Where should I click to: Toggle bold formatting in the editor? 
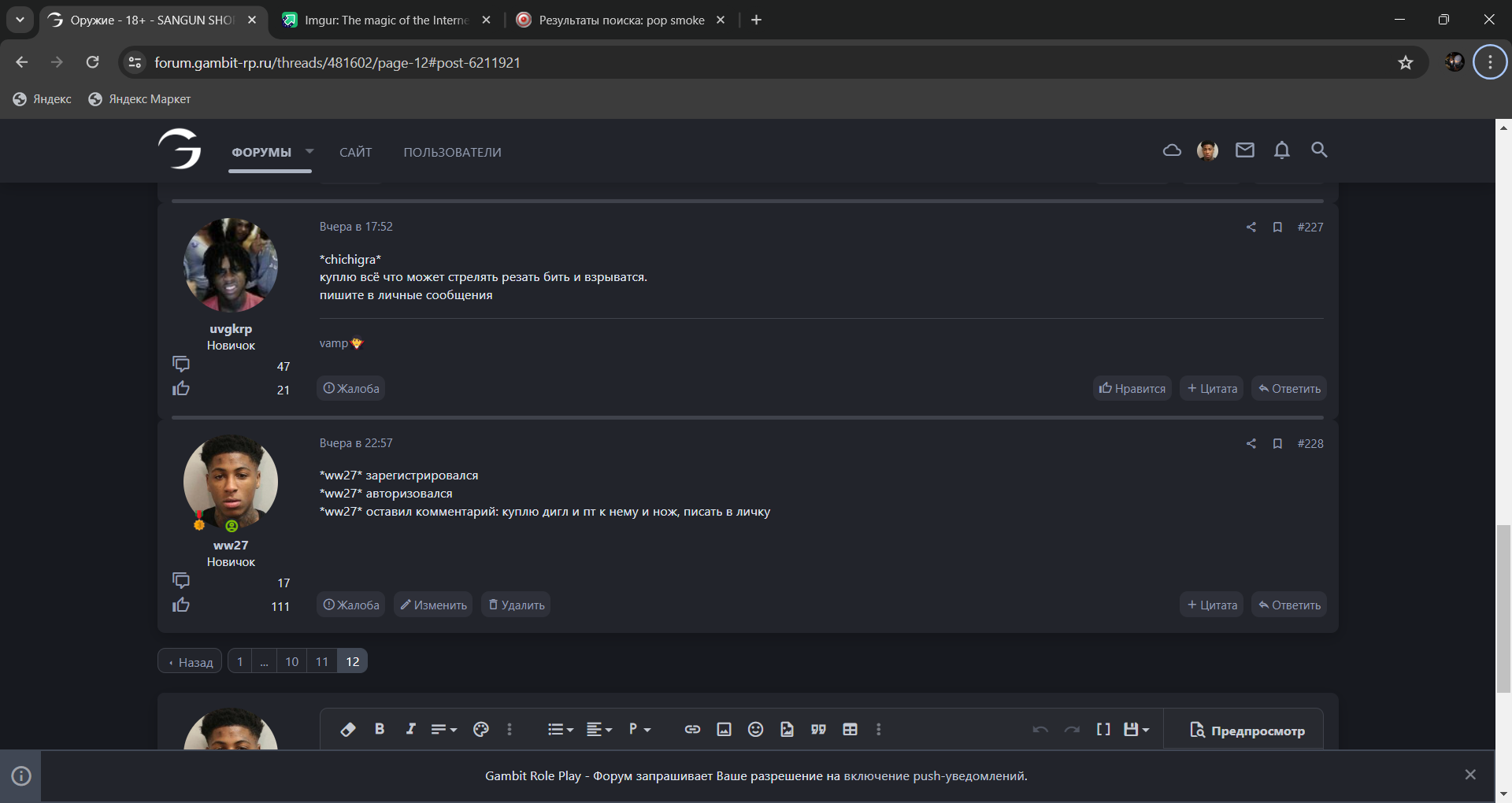coord(380,729)
